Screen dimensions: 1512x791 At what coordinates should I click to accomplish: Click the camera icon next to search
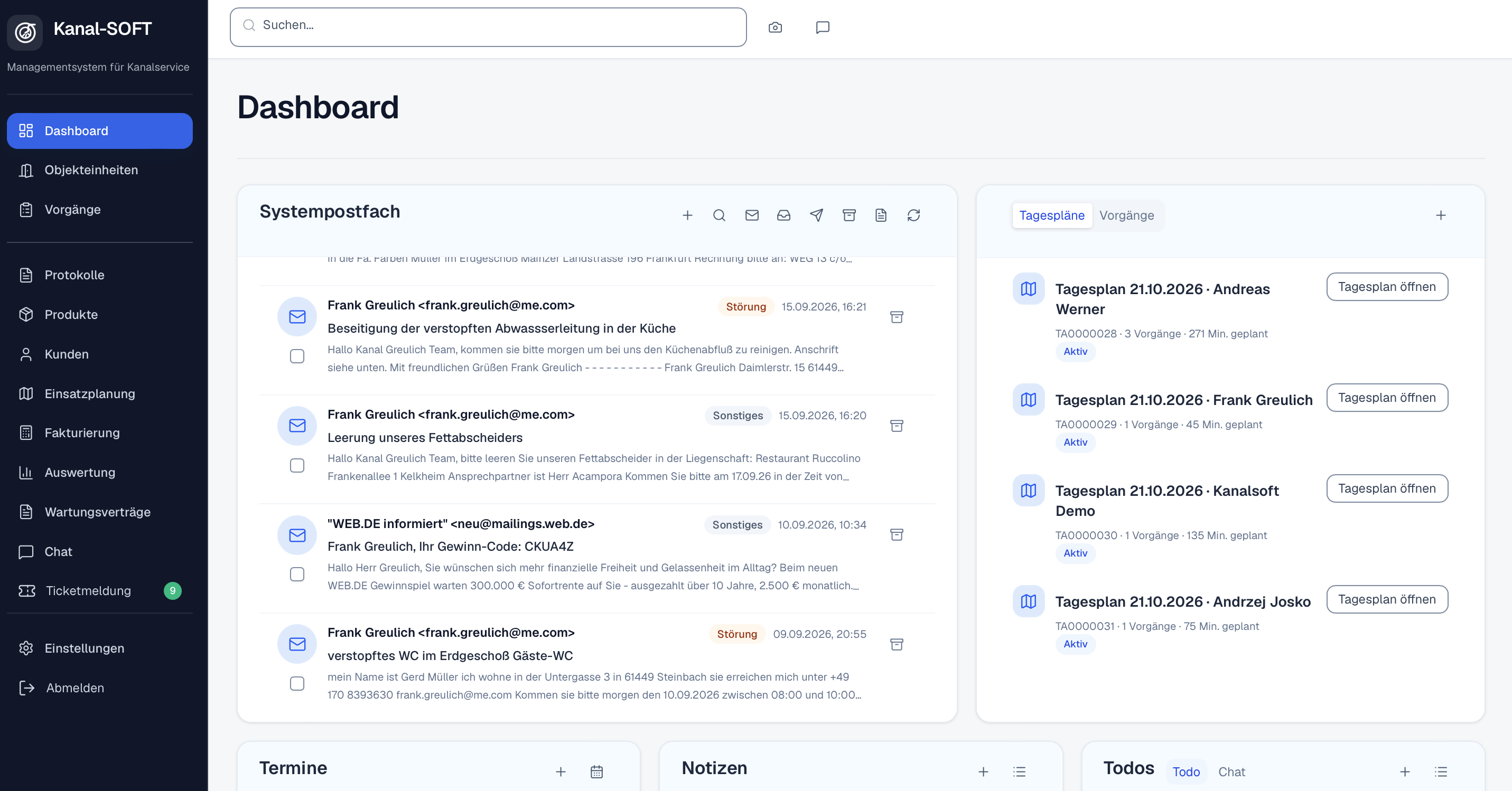(x=775, y=27)
